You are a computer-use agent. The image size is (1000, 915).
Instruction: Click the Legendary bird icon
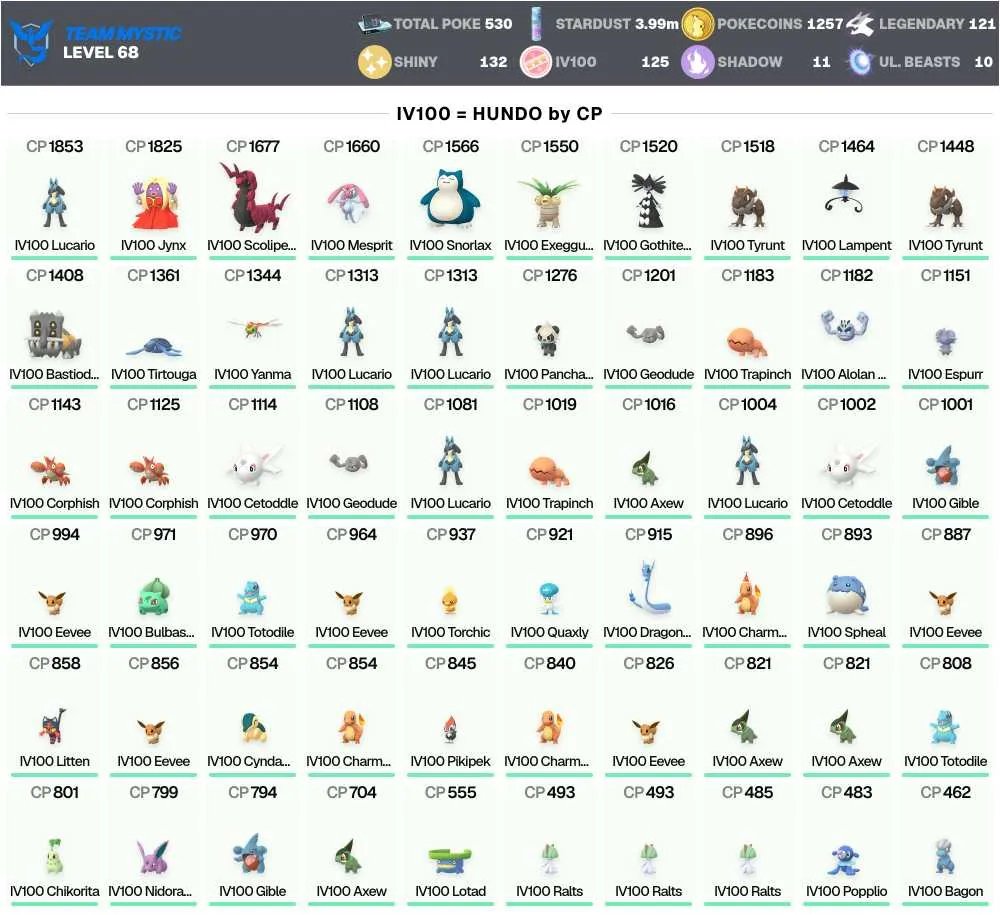[x=860, y=24]
